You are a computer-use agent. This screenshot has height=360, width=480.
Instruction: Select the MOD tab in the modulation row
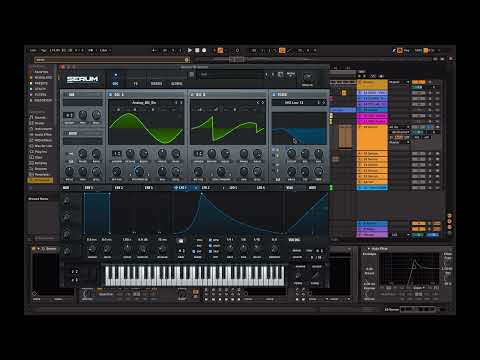[x=66, y=188]
